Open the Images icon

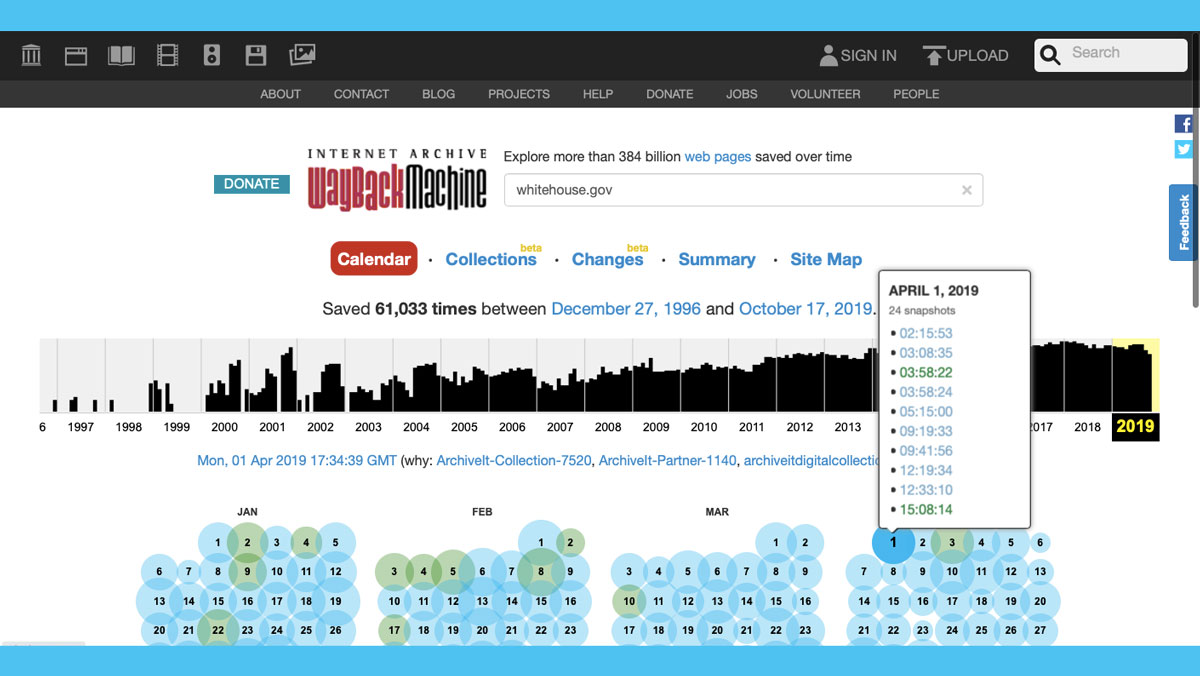tap(302, 55)
